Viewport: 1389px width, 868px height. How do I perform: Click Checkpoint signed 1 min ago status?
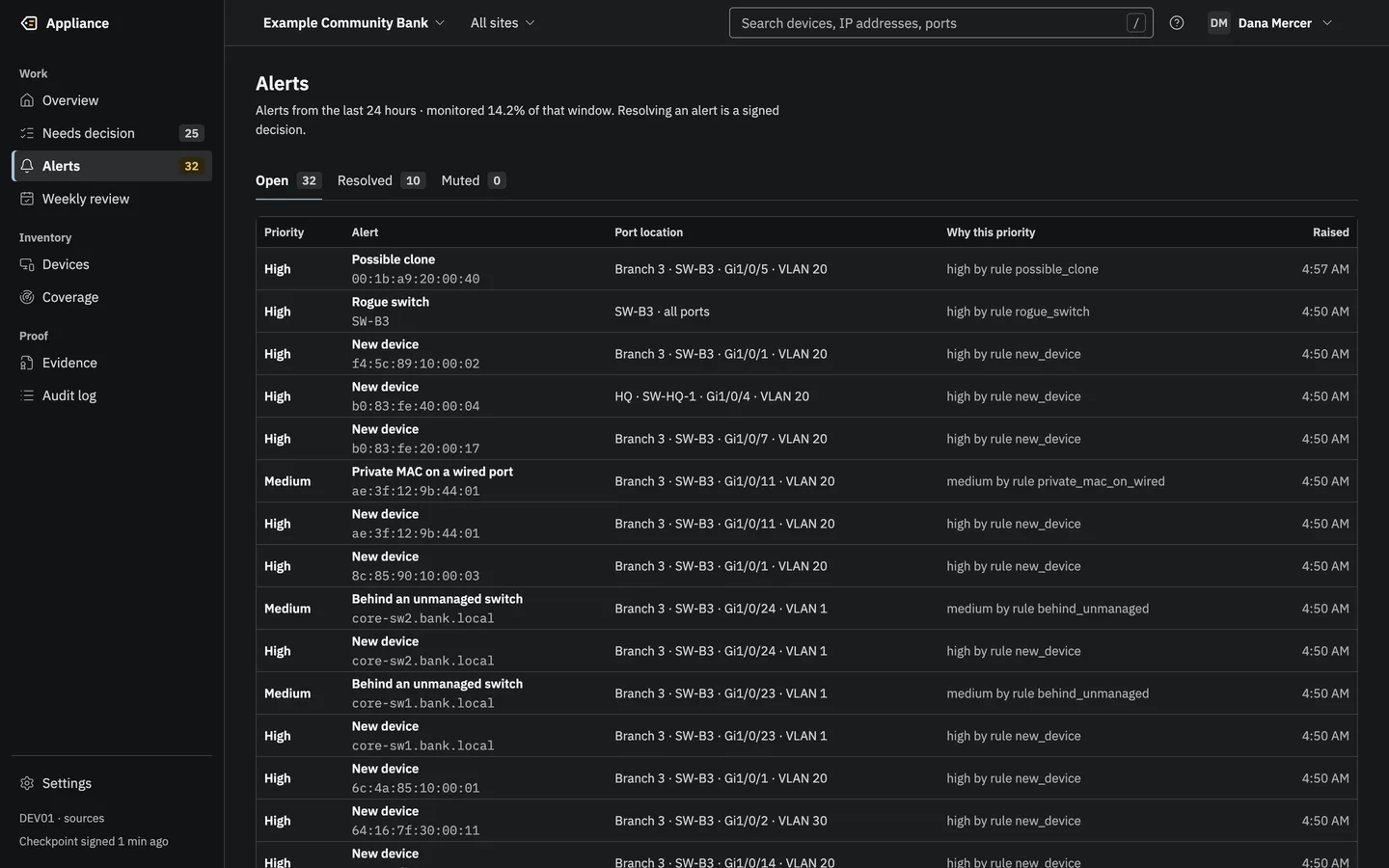click(x=94, y=841)
